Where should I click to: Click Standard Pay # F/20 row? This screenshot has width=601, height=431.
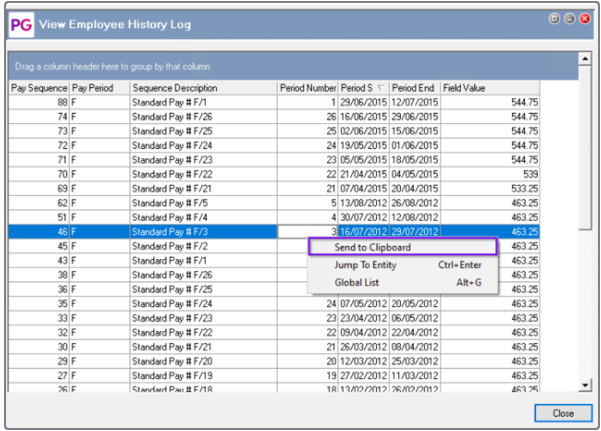(274, 361)
